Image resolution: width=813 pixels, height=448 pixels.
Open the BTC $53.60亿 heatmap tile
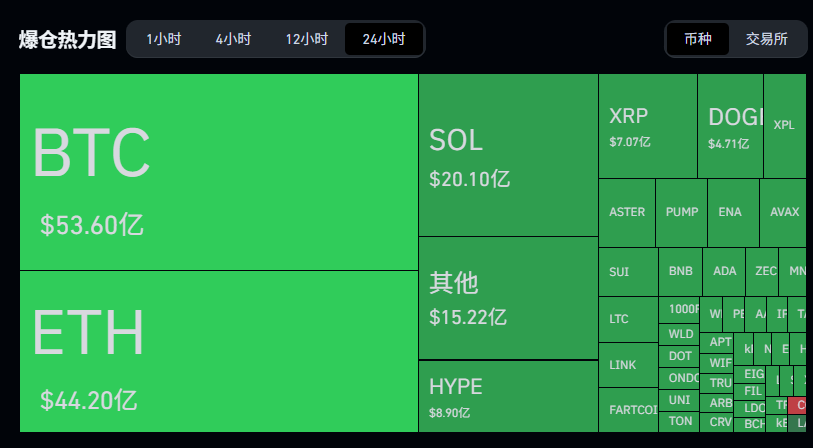219,172
